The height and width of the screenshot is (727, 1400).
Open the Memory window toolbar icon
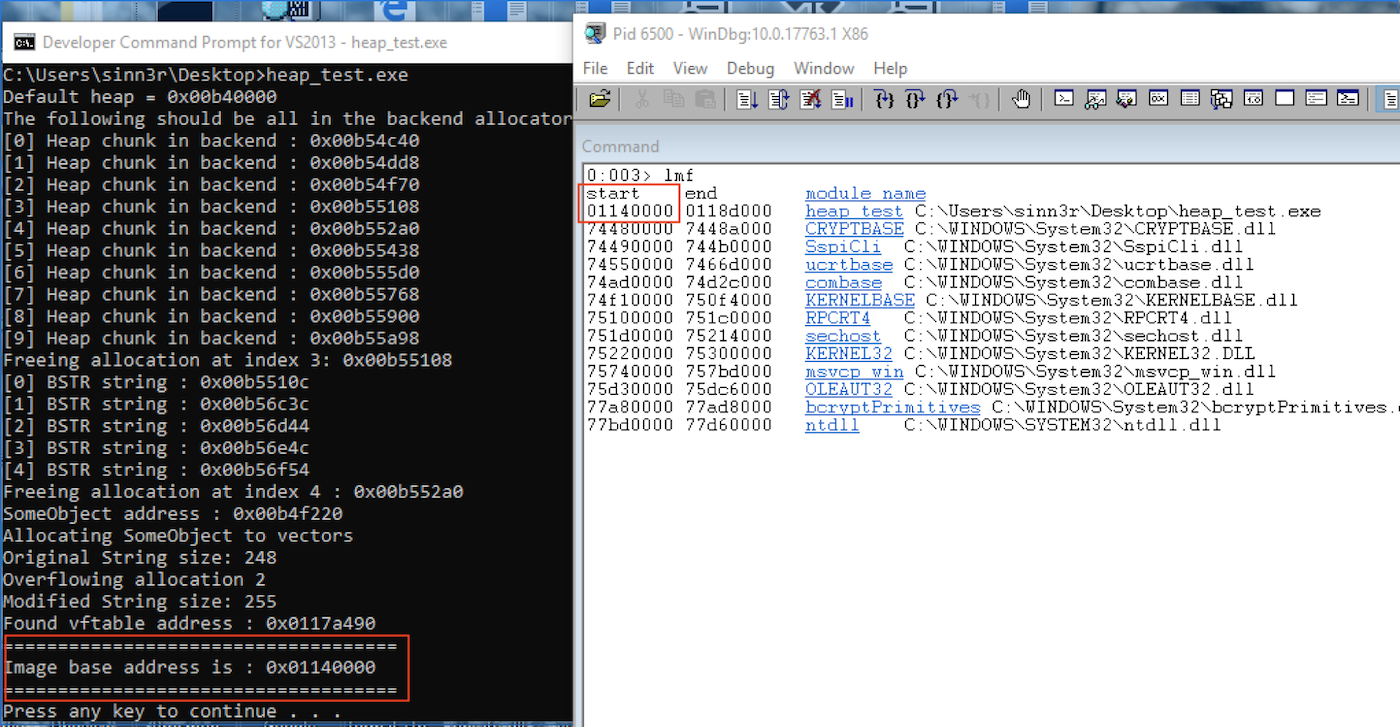[1190, 99]
